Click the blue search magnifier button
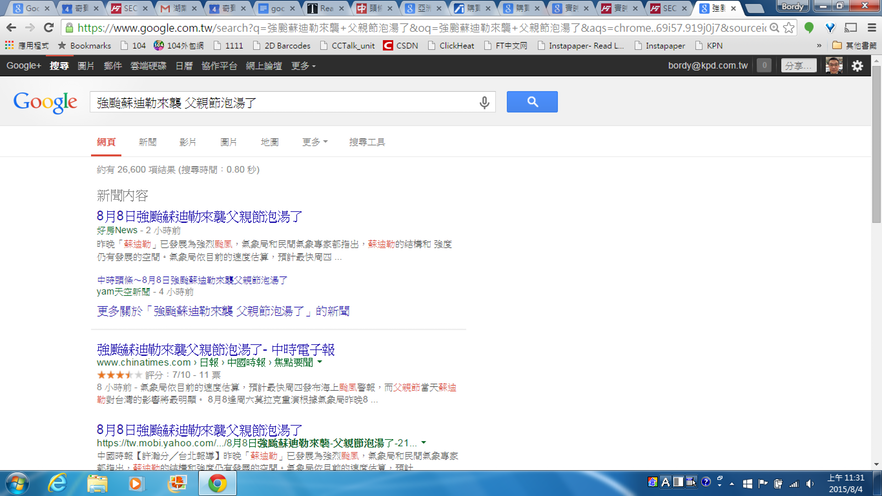 (x=532, y=102)
